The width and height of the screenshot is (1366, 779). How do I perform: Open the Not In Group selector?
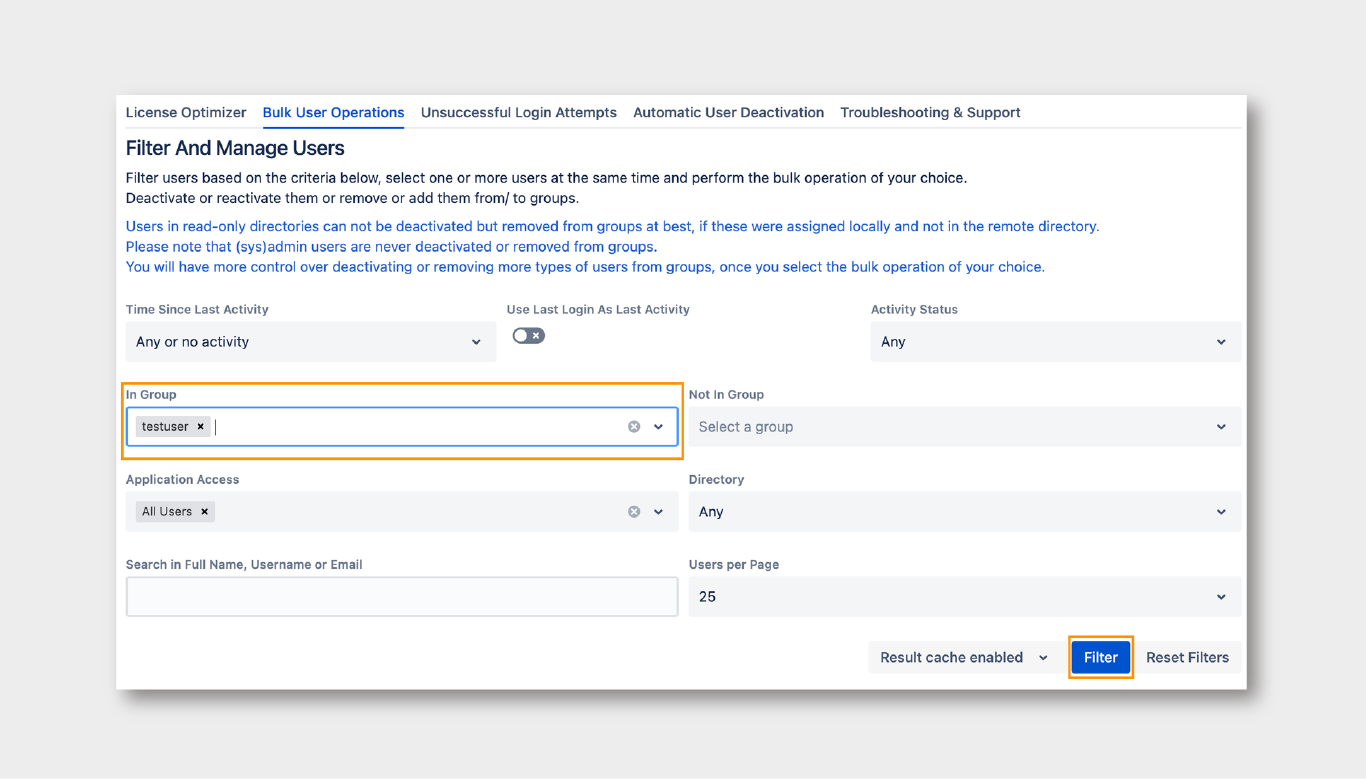(x=965, y=427)
